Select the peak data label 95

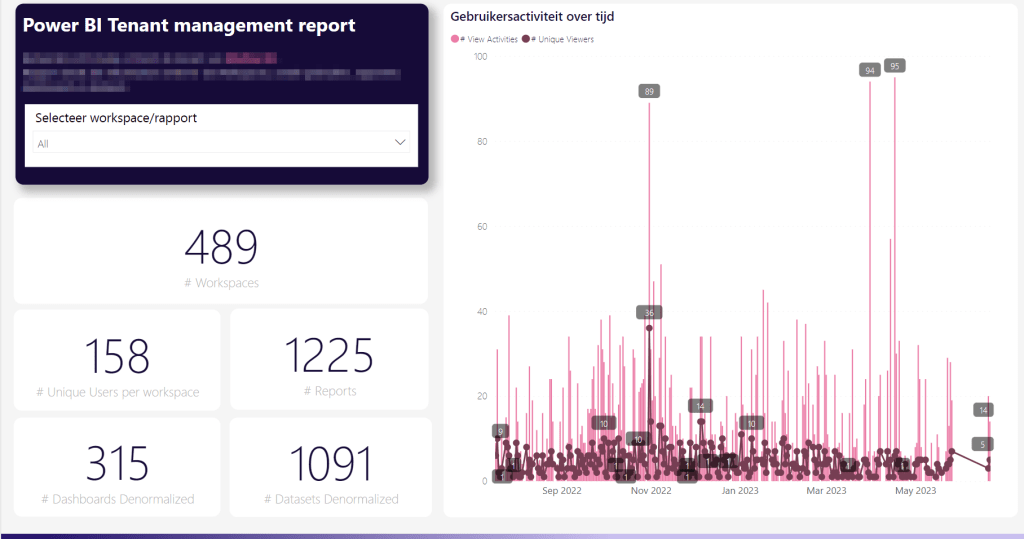coord(895,66)
